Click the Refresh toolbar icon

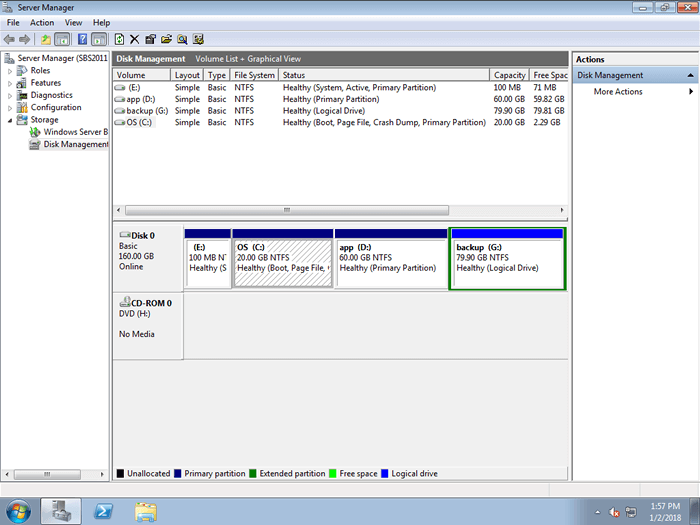click(119, 39)
